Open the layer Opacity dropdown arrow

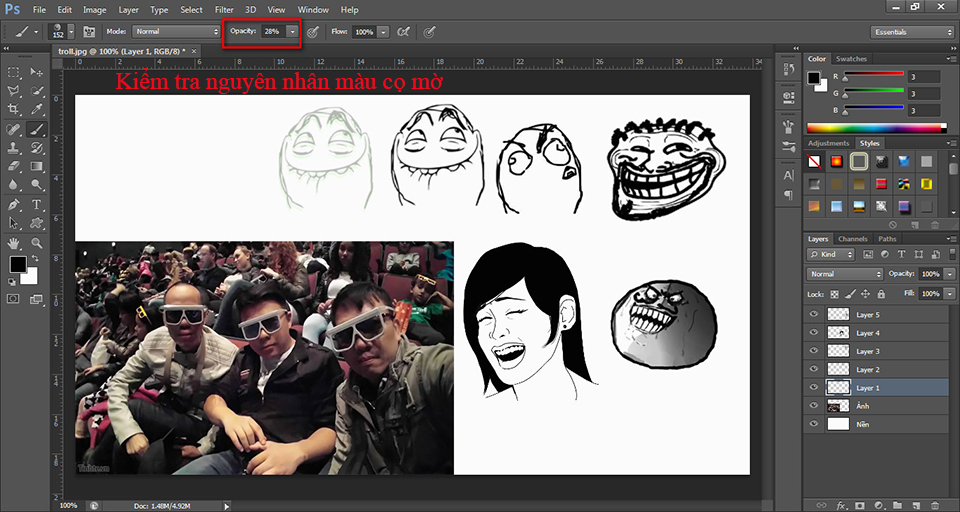click(950, 274)
